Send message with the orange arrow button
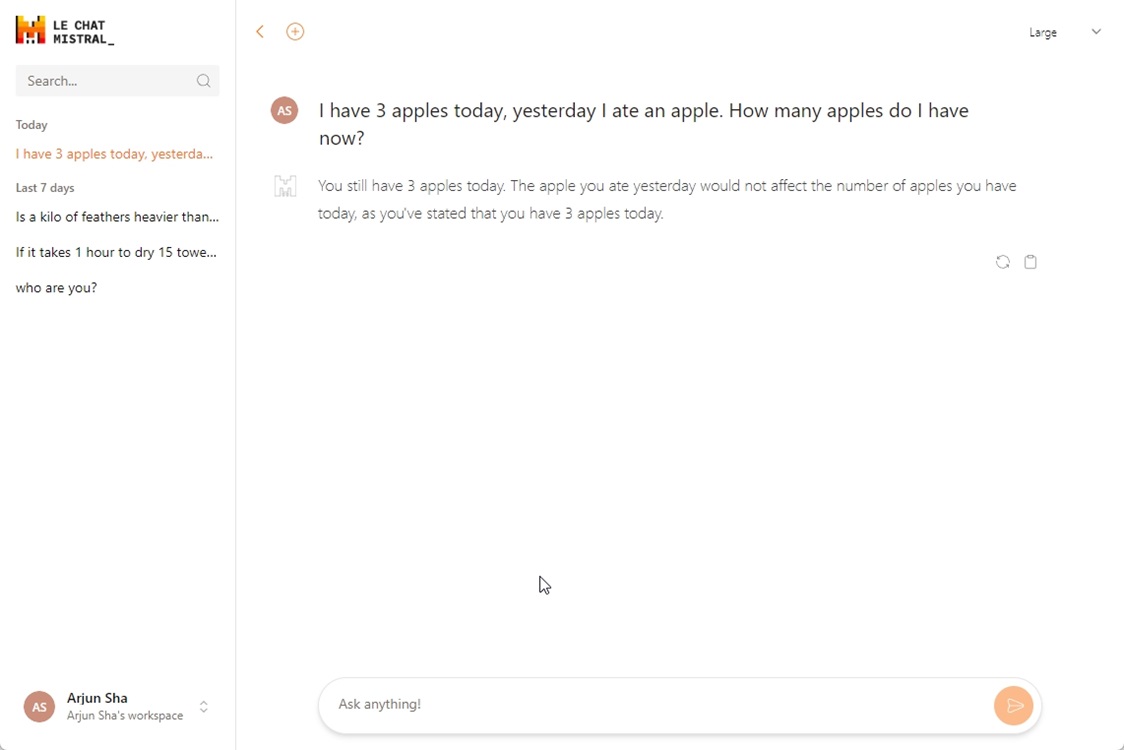 (1014, 706)
